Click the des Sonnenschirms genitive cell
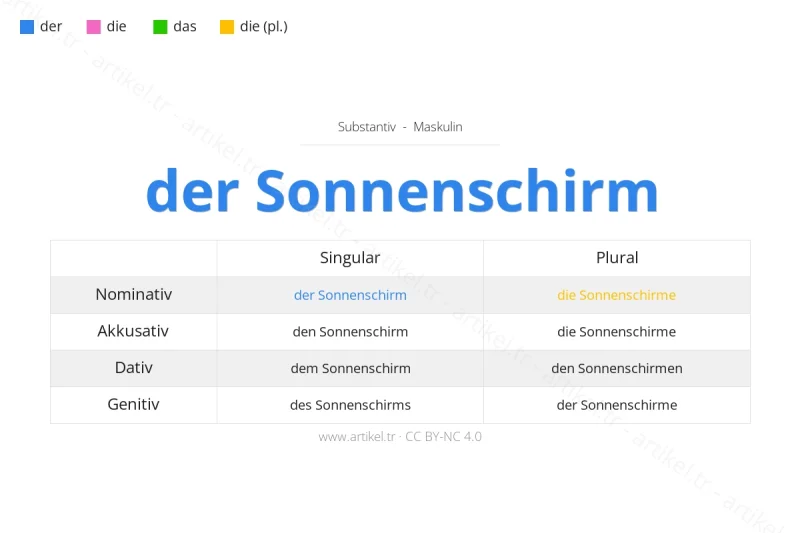This screenshot has height=533, width=800. point(350,405)
